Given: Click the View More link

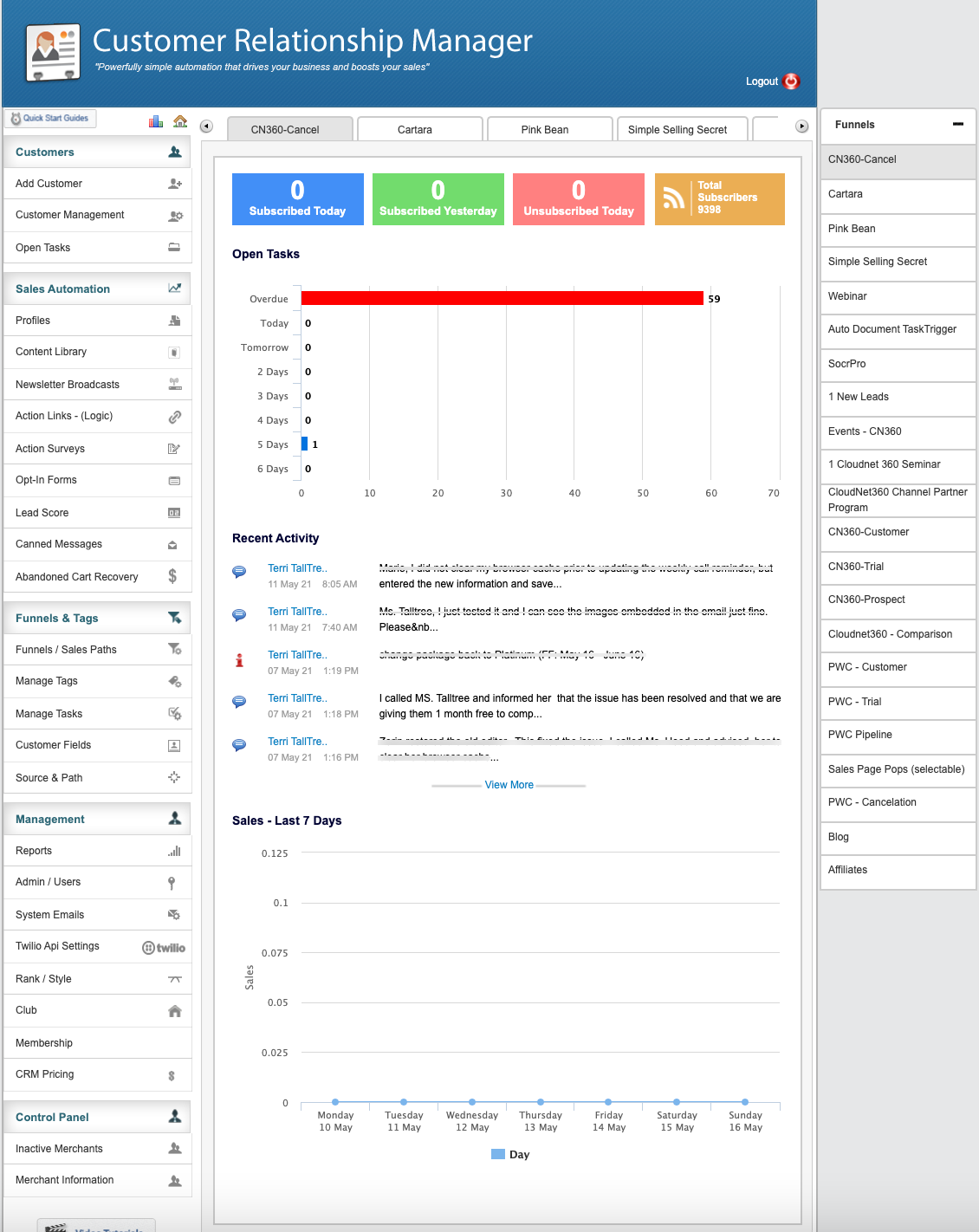Looking at the screenshot, I should 509,785.
